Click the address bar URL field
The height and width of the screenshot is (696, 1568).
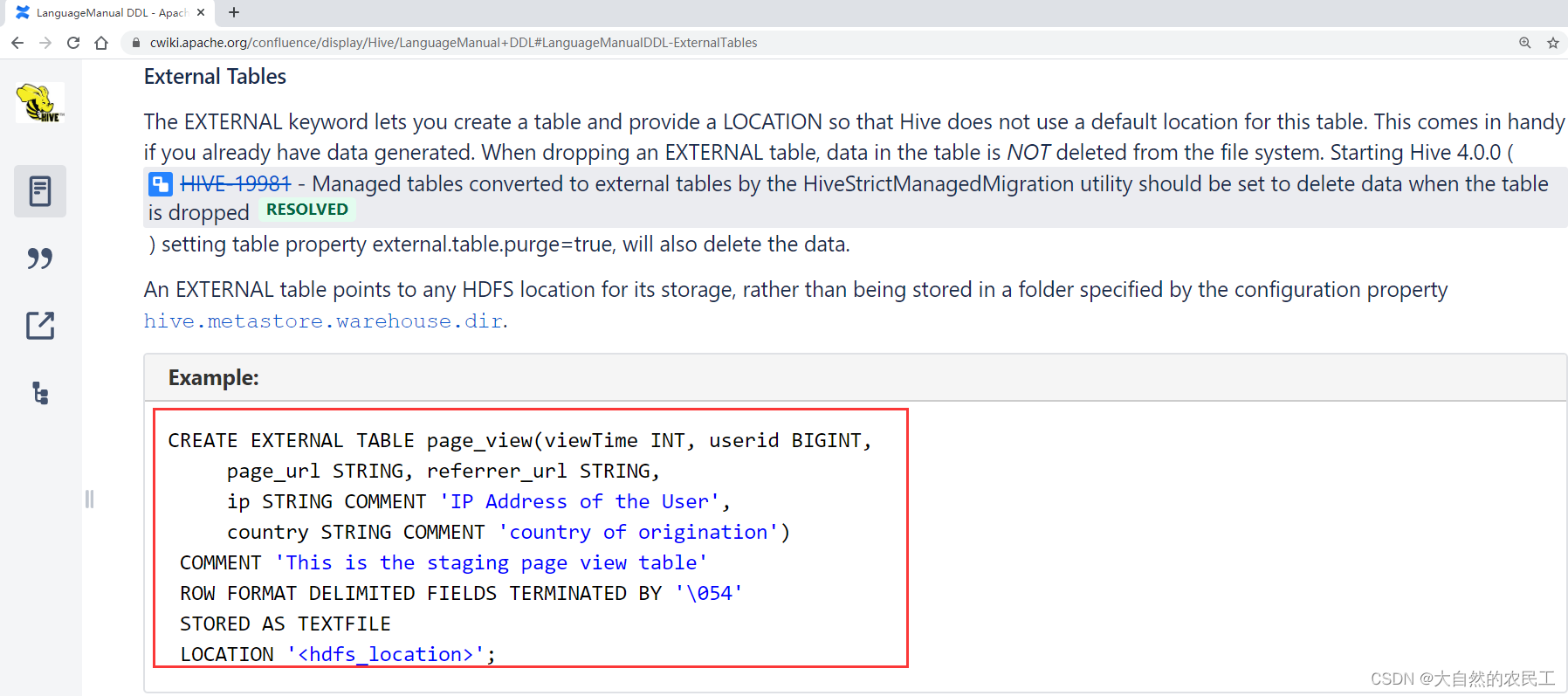[821, 43]
